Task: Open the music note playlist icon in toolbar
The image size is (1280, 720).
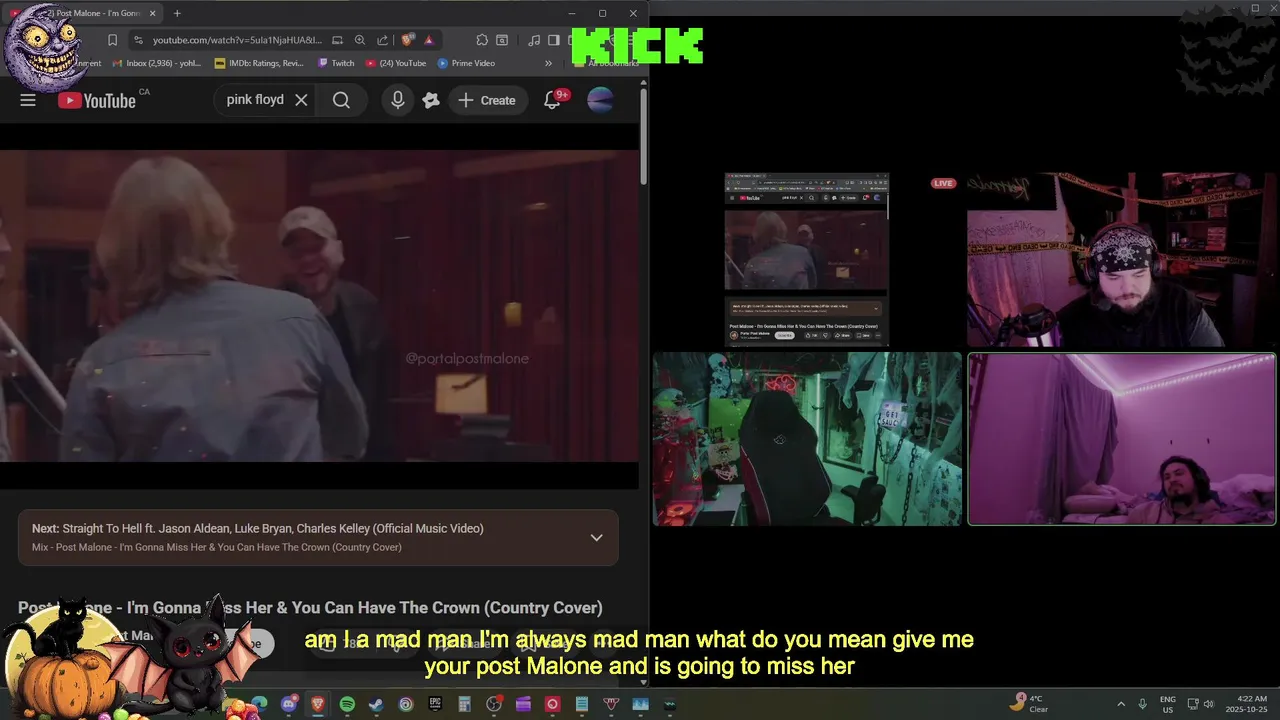Action: point(534,40)
